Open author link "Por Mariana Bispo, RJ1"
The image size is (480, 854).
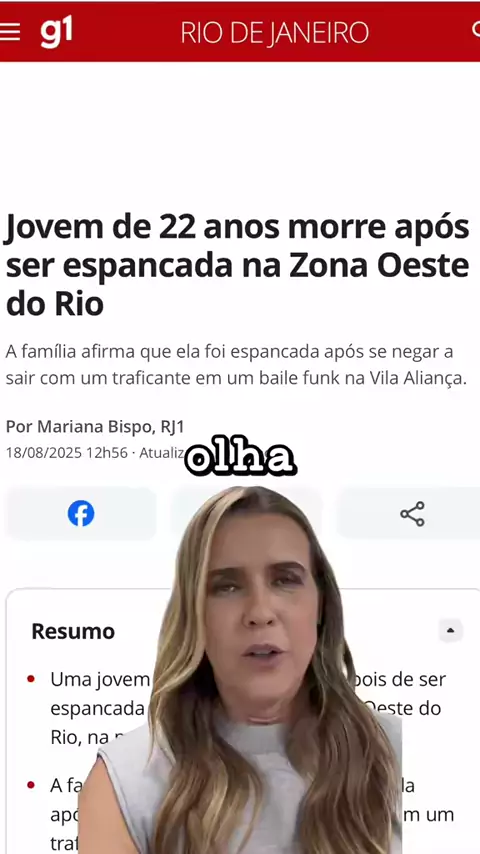click(x=95, y=427)
